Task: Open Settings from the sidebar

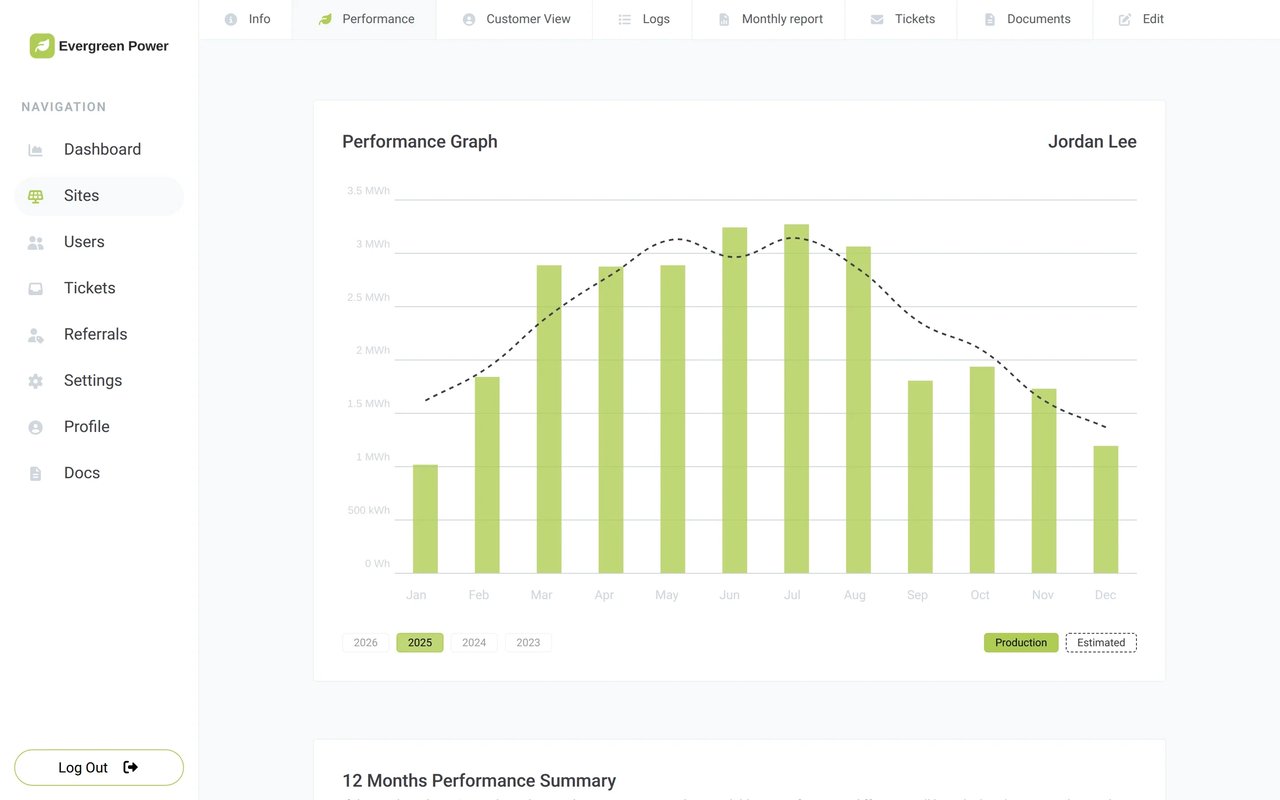Action: pos(99,381)
